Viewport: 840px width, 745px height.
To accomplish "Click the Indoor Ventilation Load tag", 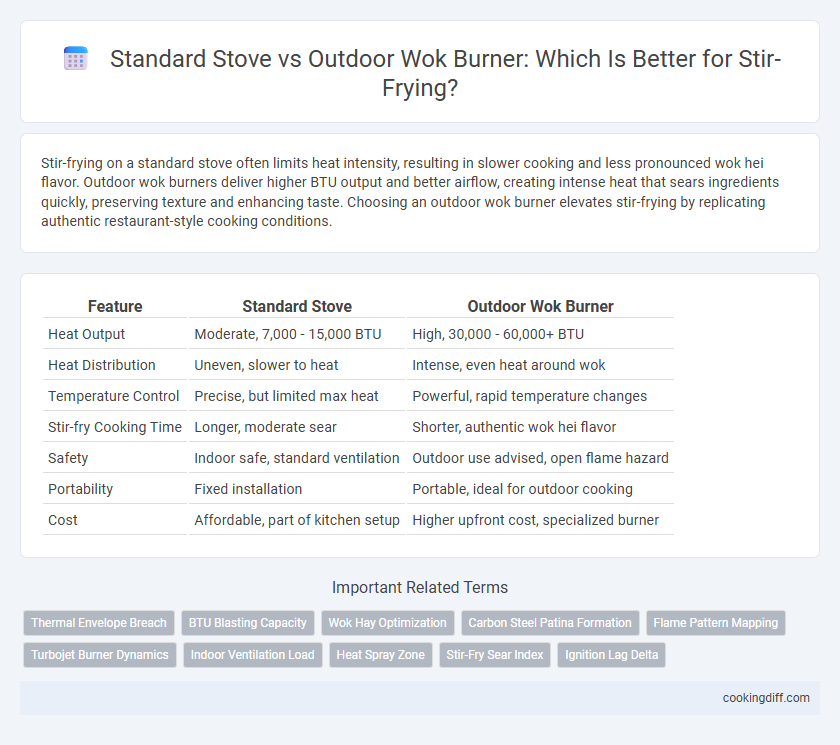I will [253, 655].
